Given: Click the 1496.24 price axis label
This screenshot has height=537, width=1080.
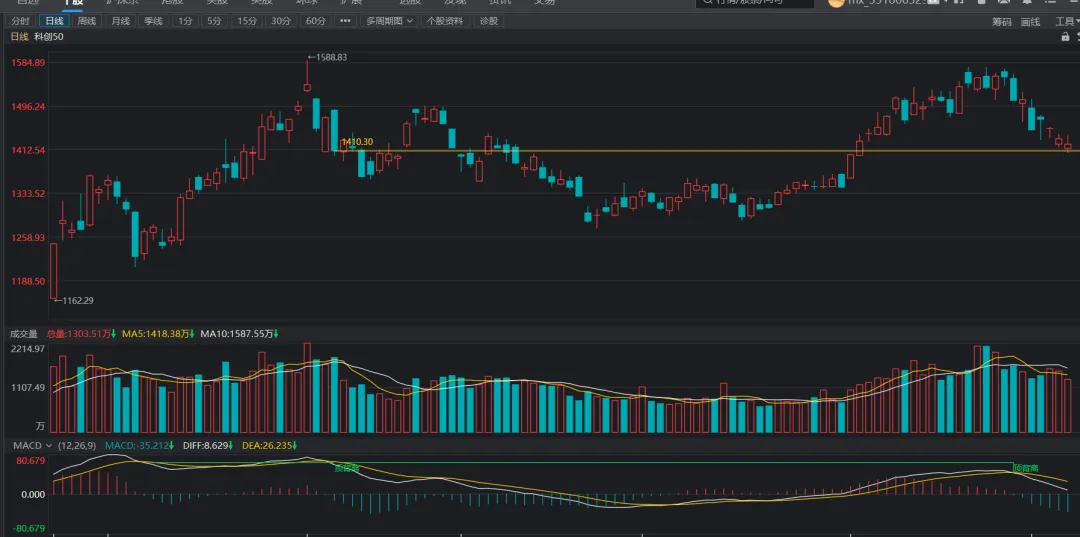Looking at the screenshot, I should coord(28,107).
